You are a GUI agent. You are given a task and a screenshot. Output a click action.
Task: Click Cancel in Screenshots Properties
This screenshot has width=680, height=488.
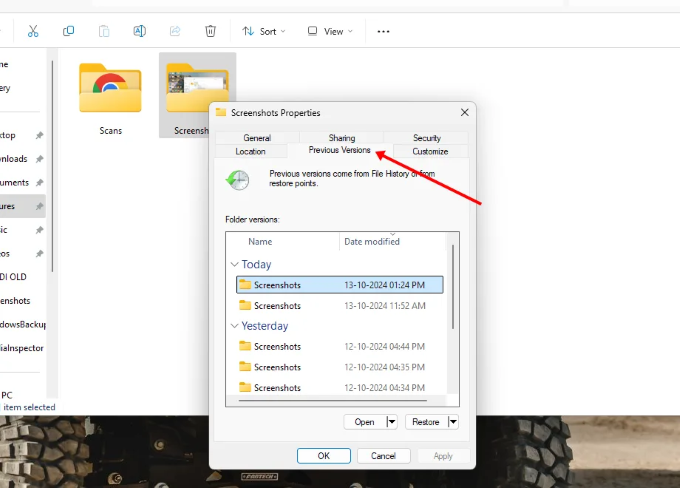pos(383,456)
